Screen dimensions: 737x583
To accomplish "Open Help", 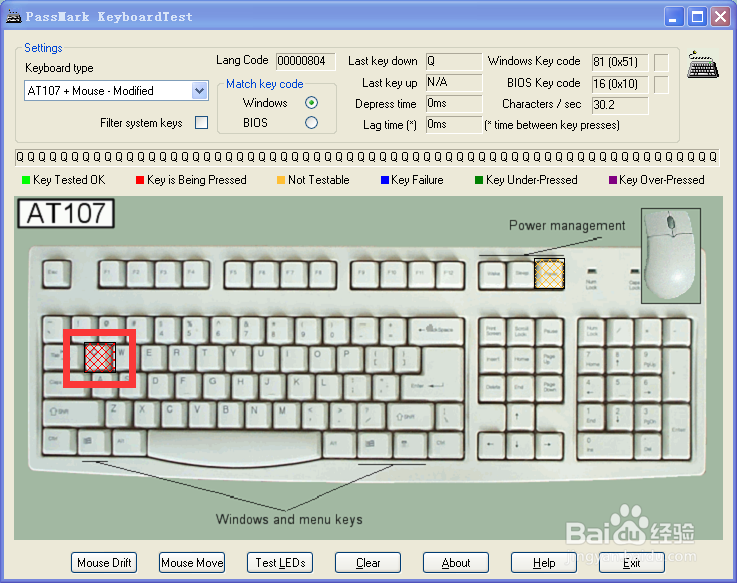I will 544,563.
